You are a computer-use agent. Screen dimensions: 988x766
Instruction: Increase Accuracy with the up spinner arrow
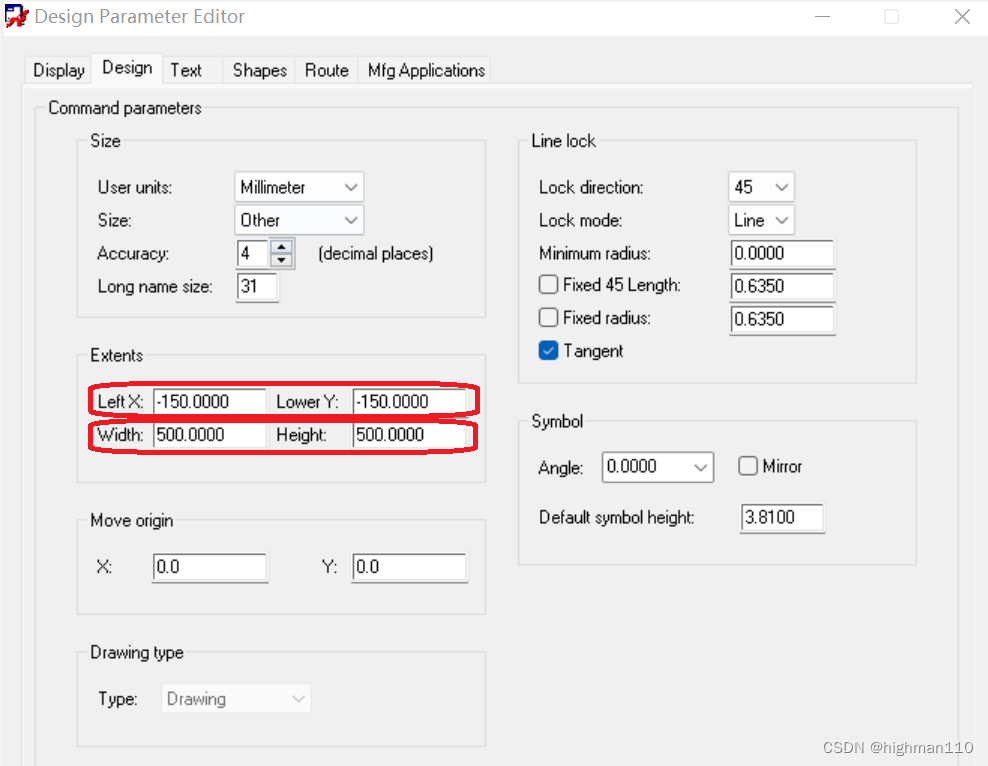click(x=282, y=247)
